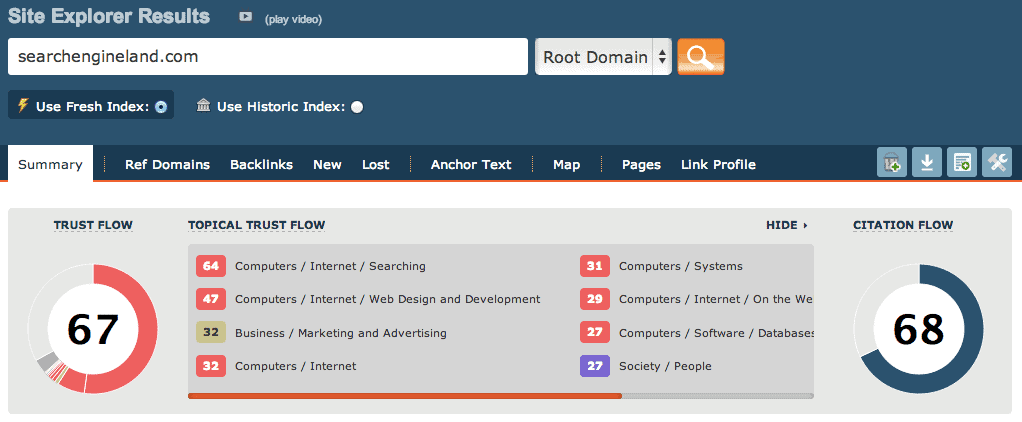Image resolution: width=1022 pixels, height=422 pixels.
Task: Click the add to bucket icon
Action: (x=892, y=163)
